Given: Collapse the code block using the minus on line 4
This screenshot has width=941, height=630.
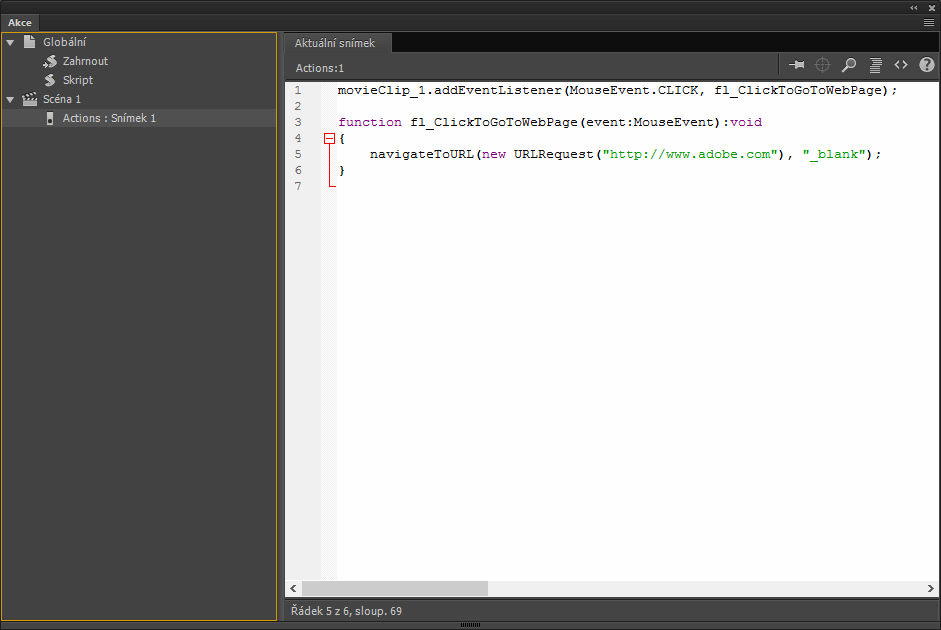Looking at the screenshot, I should pyautogui.click(x=329, y=138).
